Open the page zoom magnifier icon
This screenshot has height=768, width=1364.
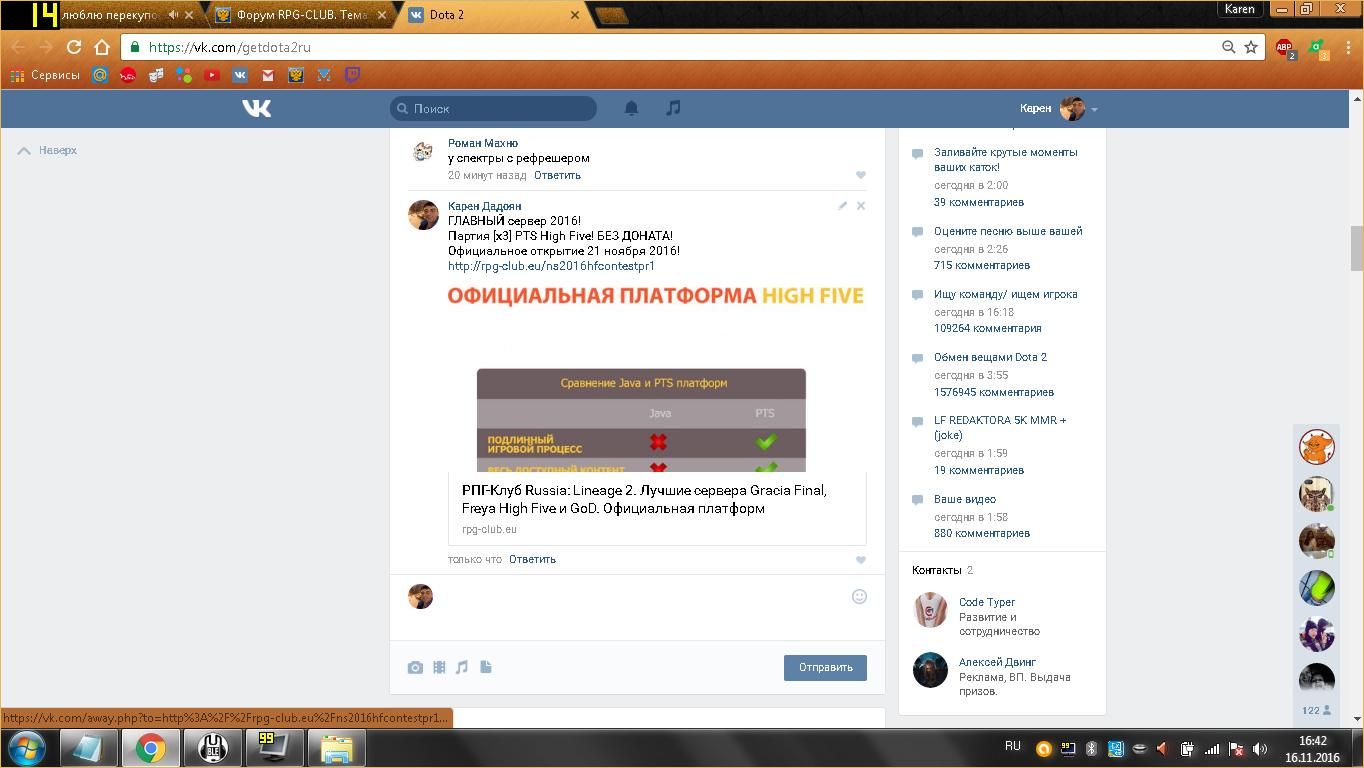1228,47
